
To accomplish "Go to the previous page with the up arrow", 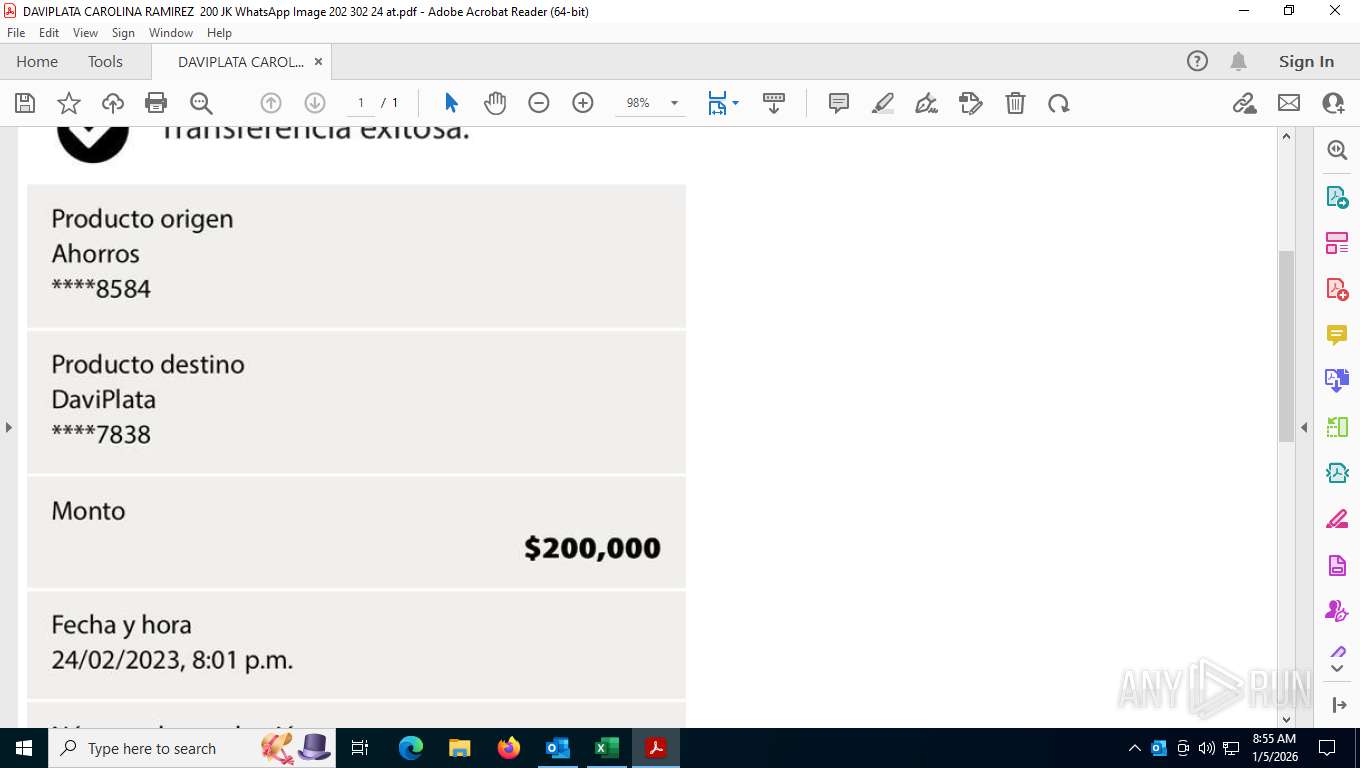I will (270, 103).
